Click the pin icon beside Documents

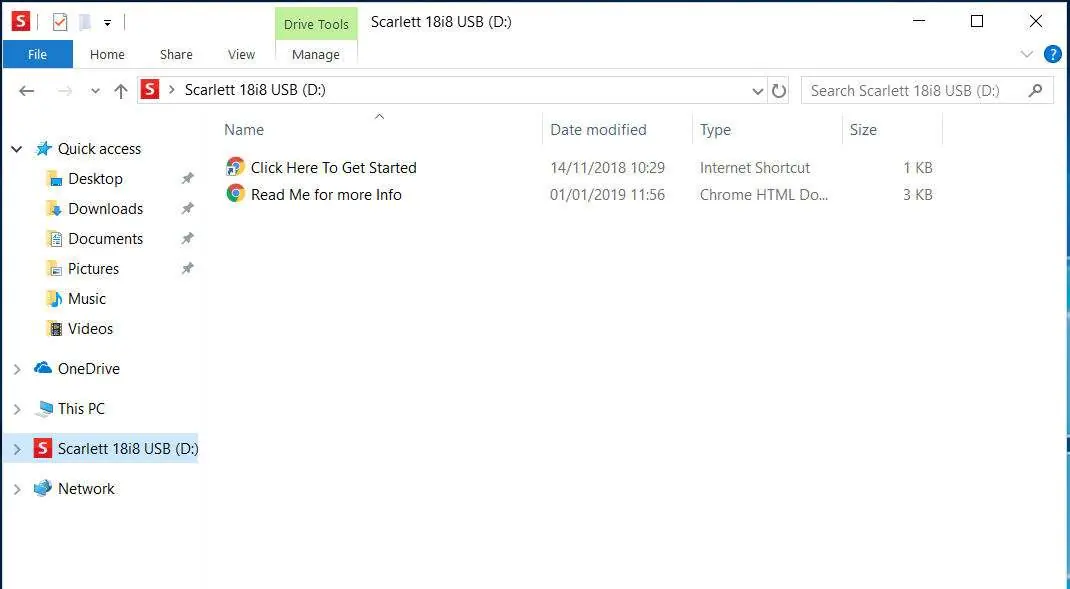187,238
